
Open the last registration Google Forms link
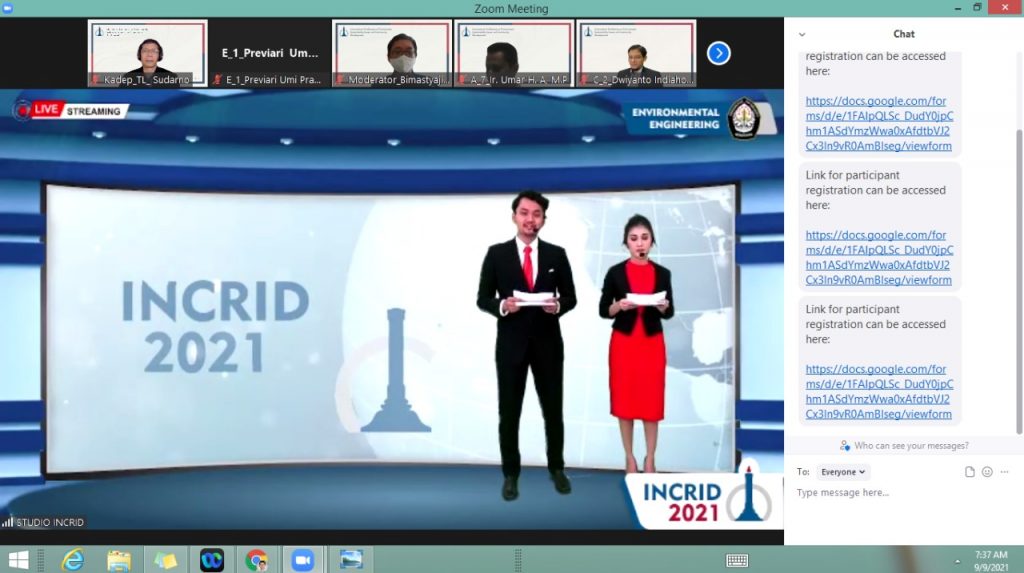(879, 391)
